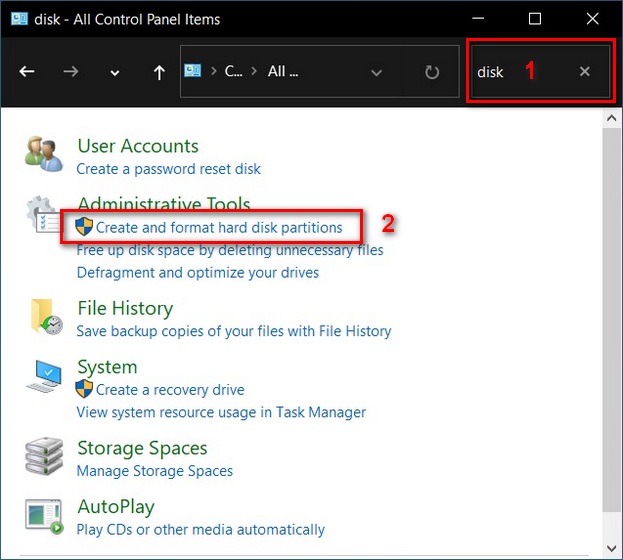
Task: Open the File History heading
Action: pos(125,308)
